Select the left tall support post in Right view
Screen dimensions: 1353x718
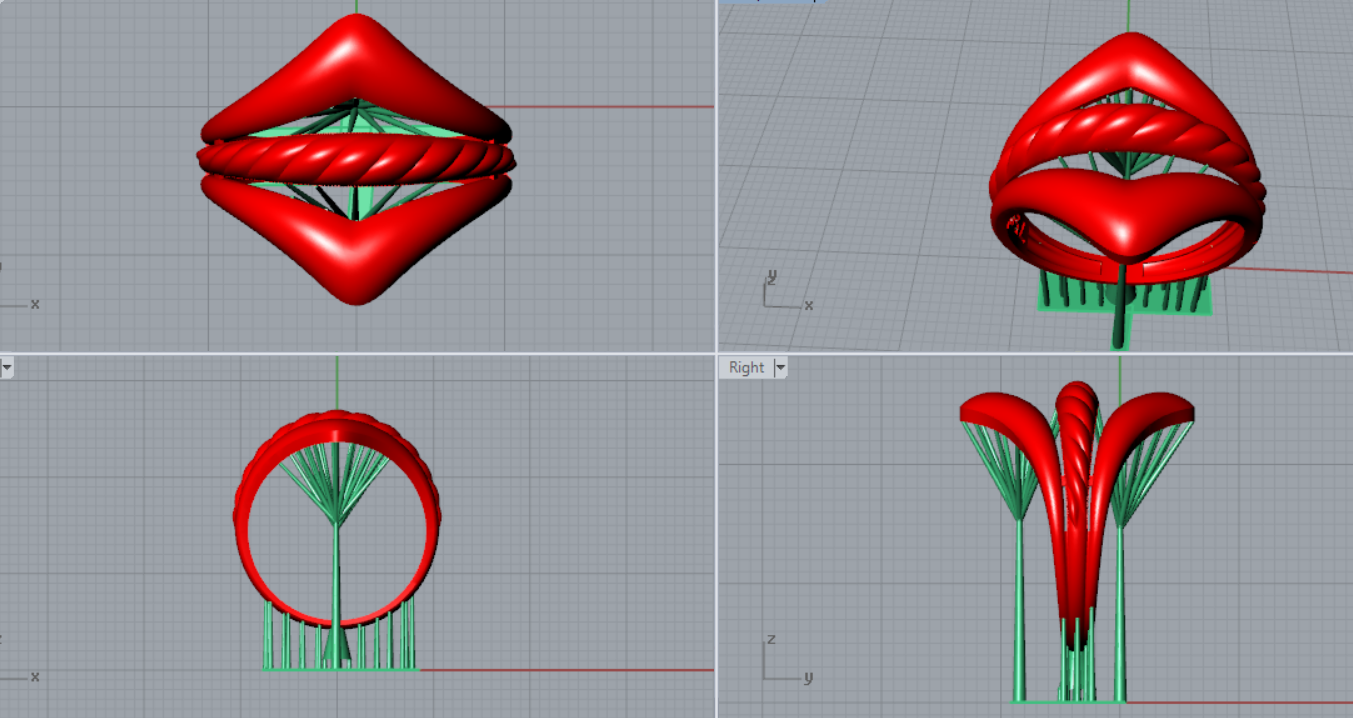pyautogui.click(x=1020, y=610)
